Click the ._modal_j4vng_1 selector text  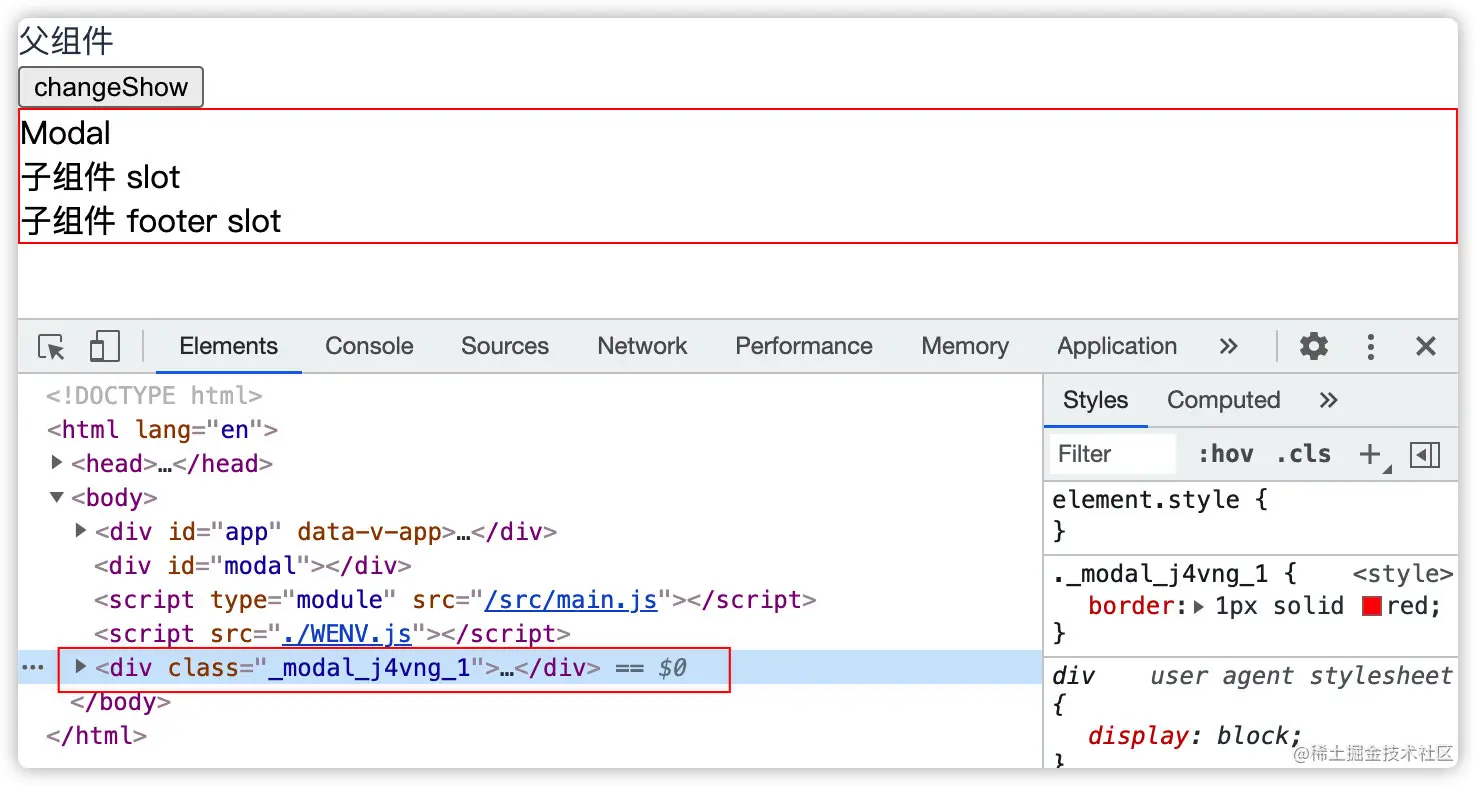tap(1160, 574)
